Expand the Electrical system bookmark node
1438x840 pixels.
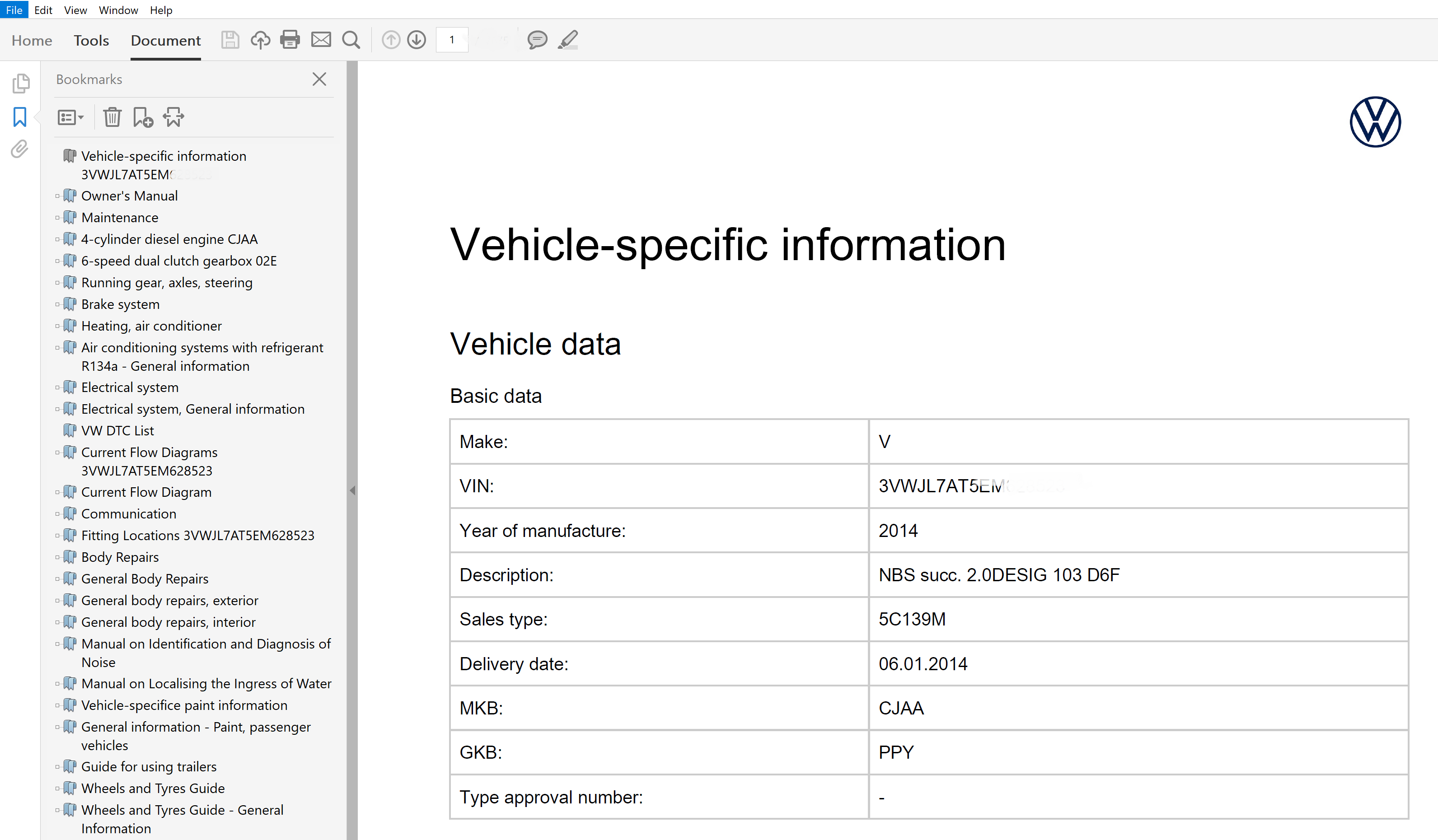coord(58,388)
